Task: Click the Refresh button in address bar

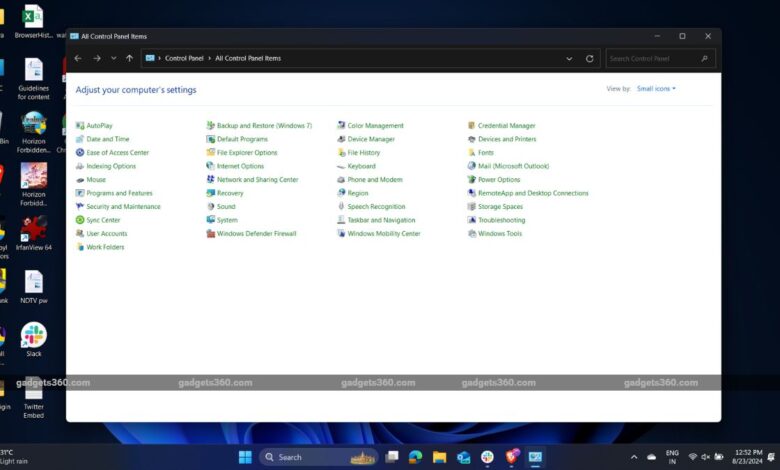Action: point(589,59)
